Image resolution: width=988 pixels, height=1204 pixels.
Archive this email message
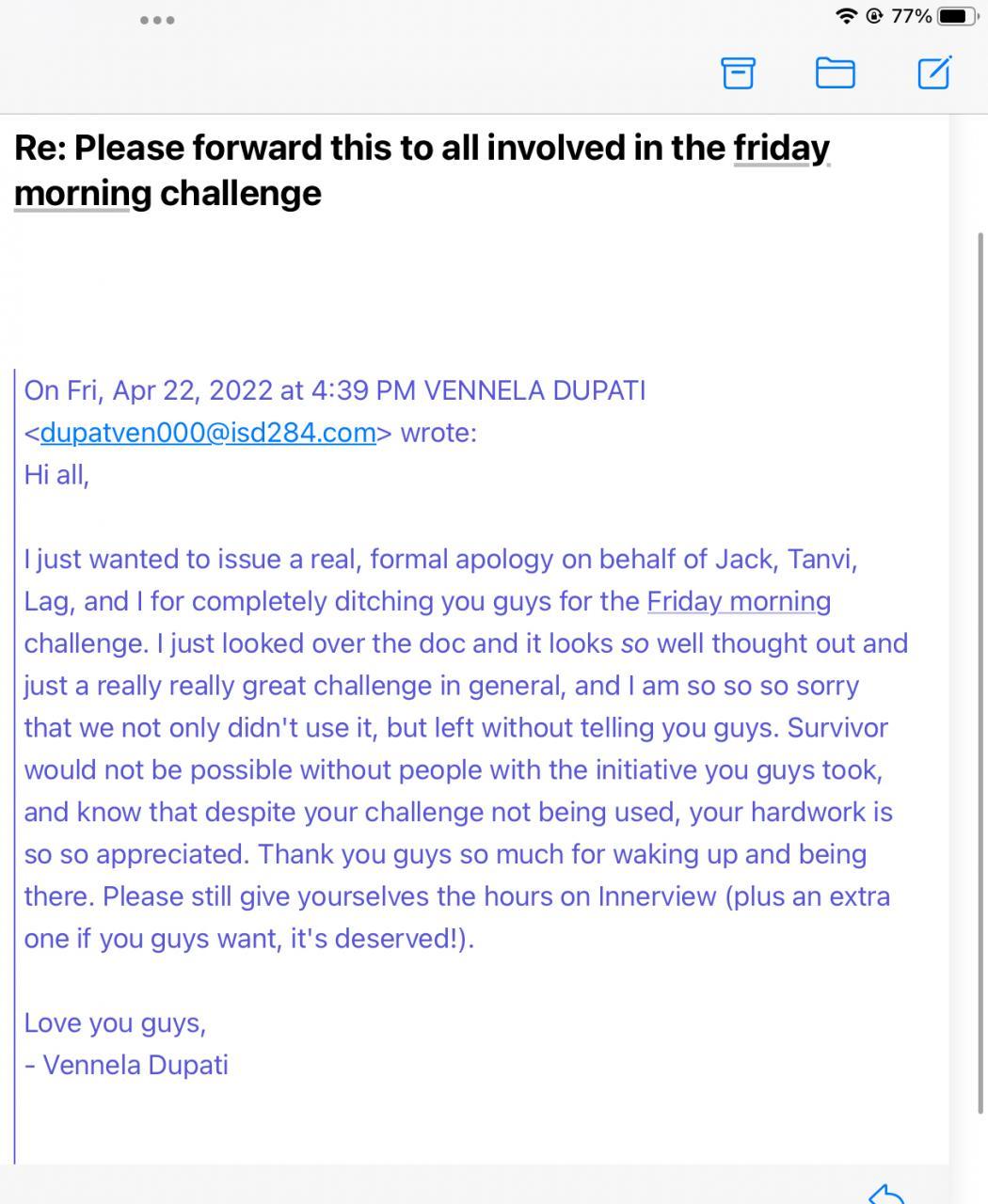coord(738,72)
